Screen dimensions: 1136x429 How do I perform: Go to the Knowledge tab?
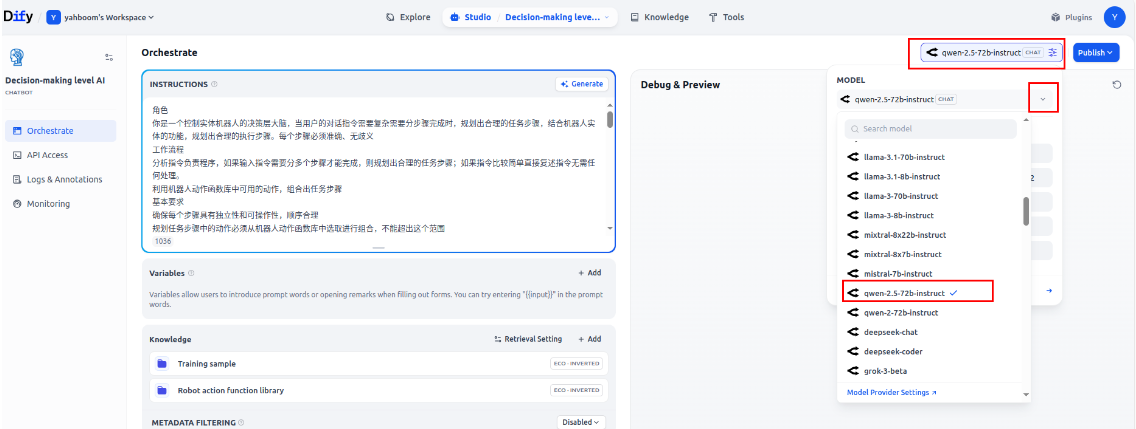659,17
